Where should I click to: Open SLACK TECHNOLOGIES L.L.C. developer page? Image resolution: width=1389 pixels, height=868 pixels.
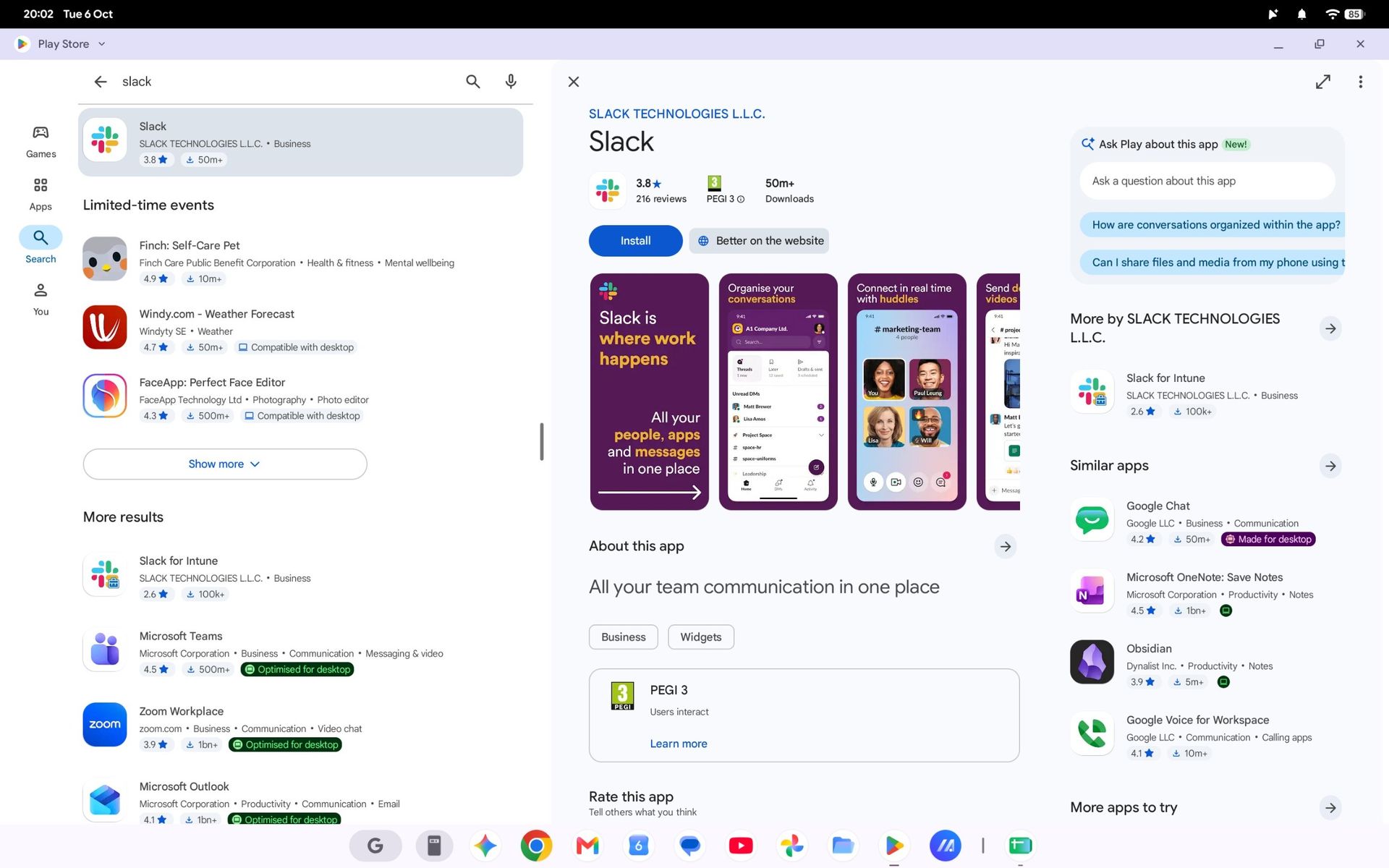pyautogui.click(x=676, y=114)
